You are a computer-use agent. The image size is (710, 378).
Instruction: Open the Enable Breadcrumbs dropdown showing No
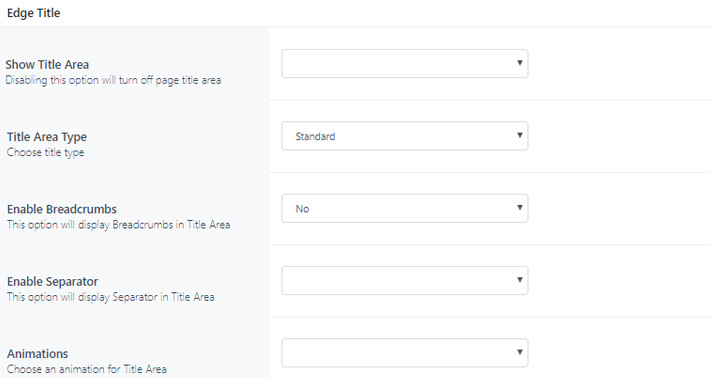coord(405,208)
